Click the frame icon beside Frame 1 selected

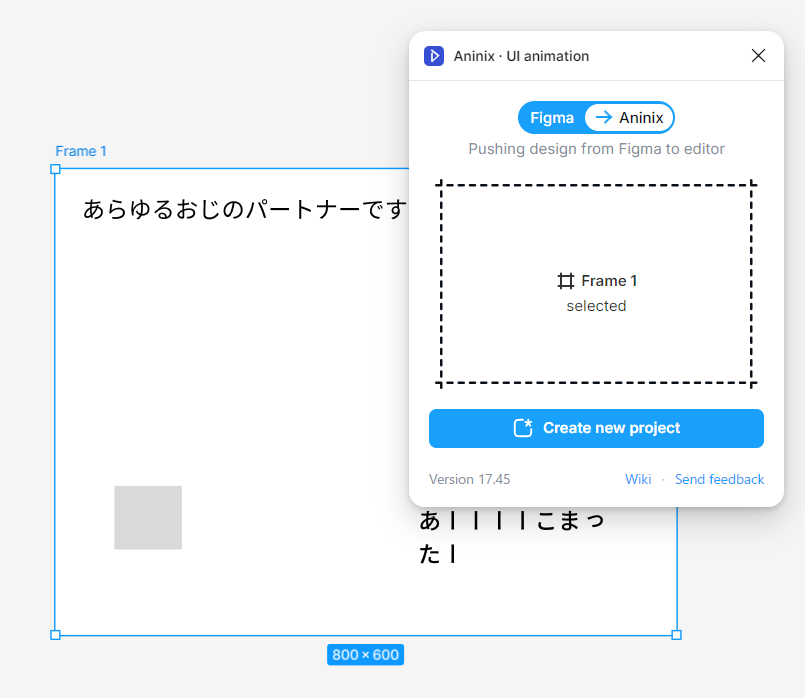(566, 281)
